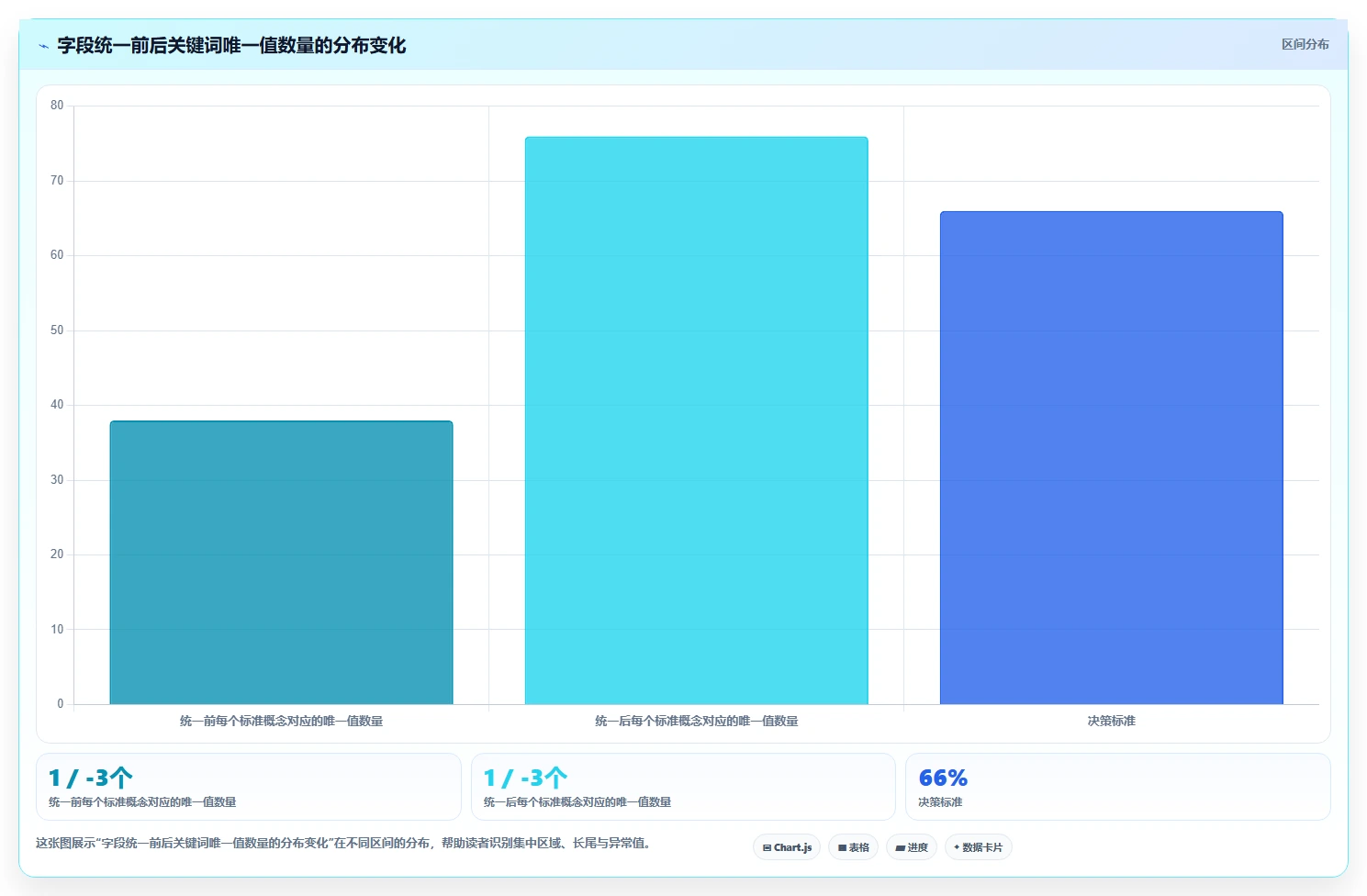Screen dimensions: 1367x896
Task: Click the x-axis label 决策标准
Action: 1111,721
